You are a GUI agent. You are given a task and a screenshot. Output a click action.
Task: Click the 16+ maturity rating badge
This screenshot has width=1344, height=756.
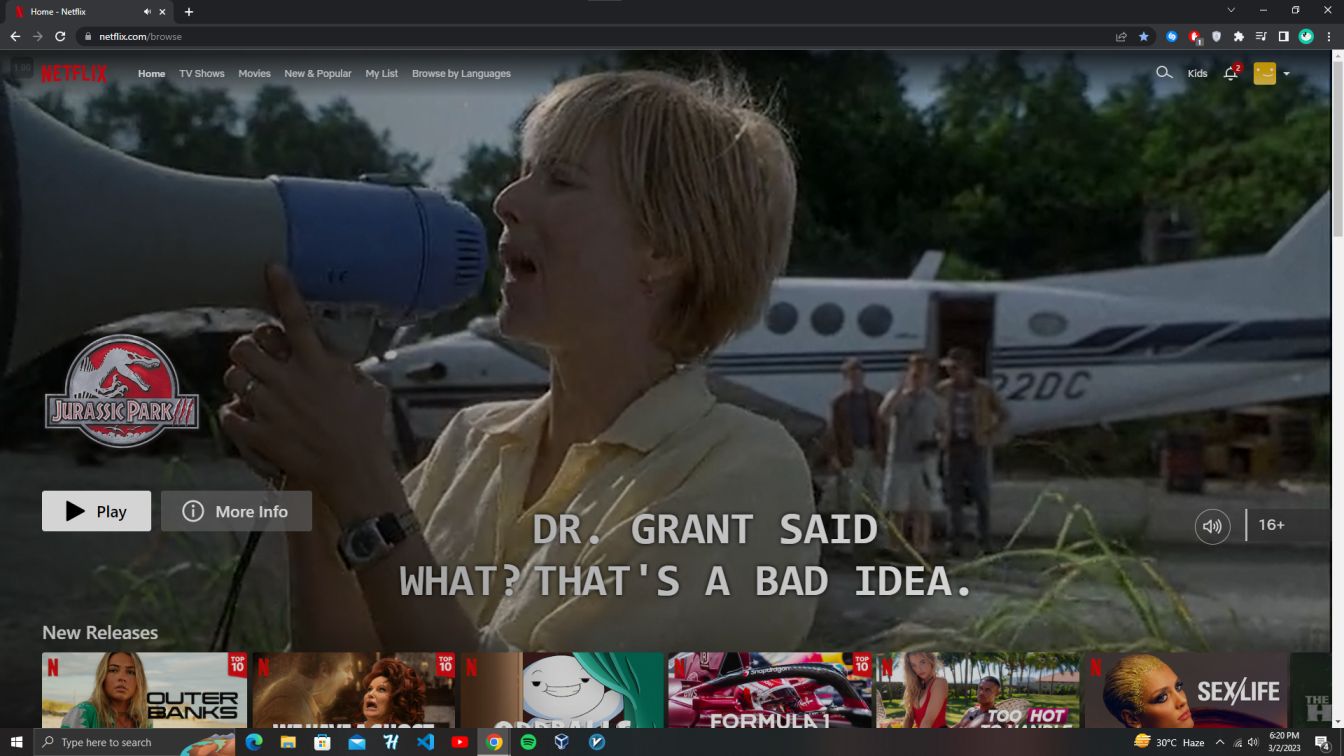(x=1271, y=525)
